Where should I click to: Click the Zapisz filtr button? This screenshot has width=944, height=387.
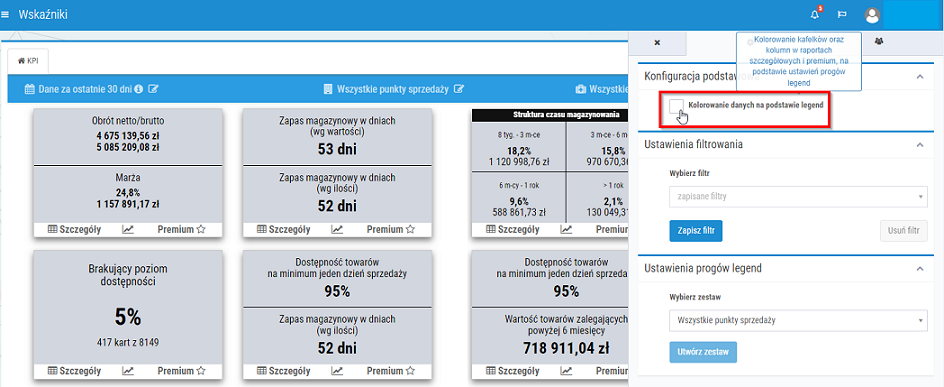(x=695, y=231)
